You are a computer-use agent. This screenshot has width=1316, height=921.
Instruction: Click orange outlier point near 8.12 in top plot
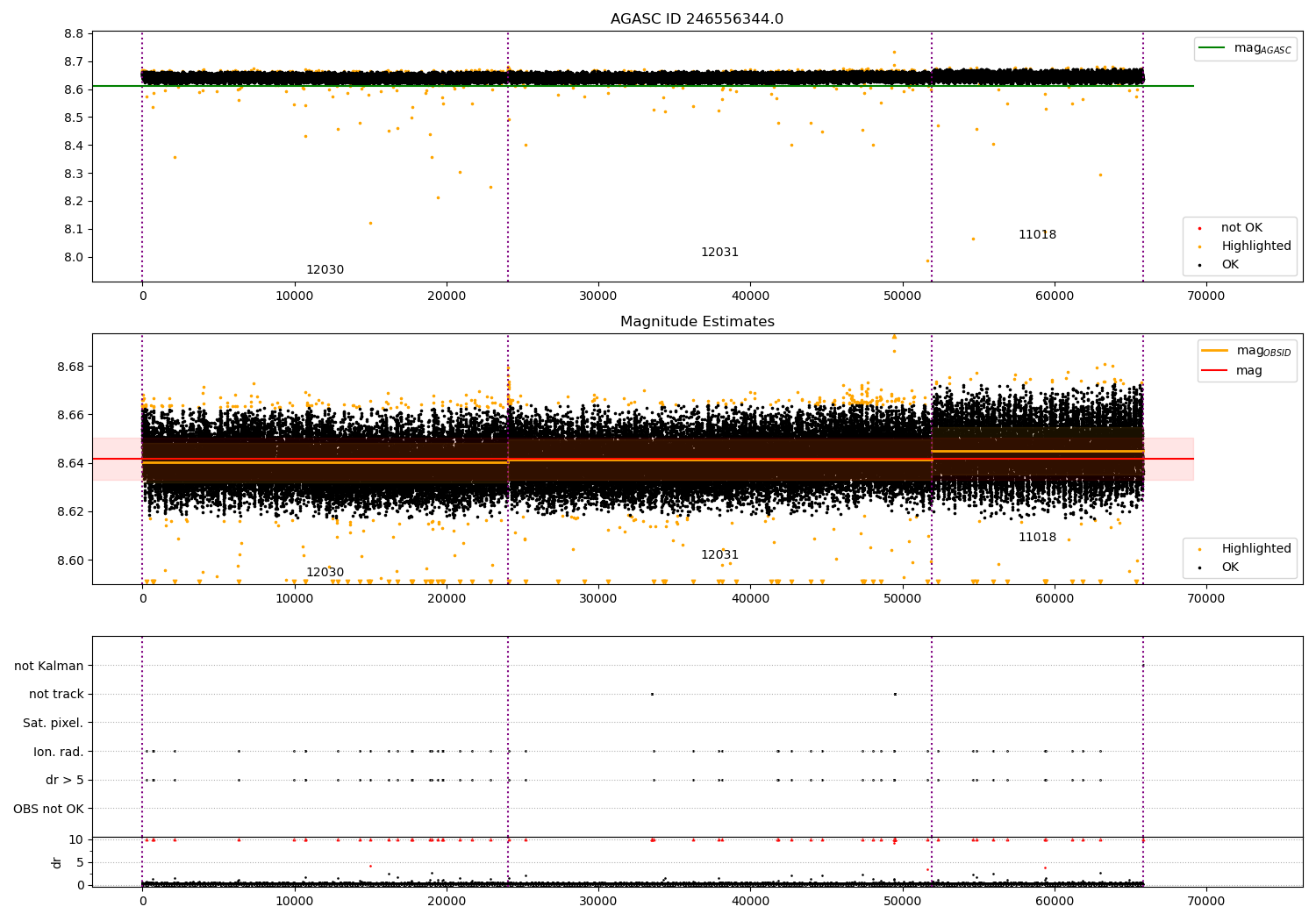tap(370, 223)
